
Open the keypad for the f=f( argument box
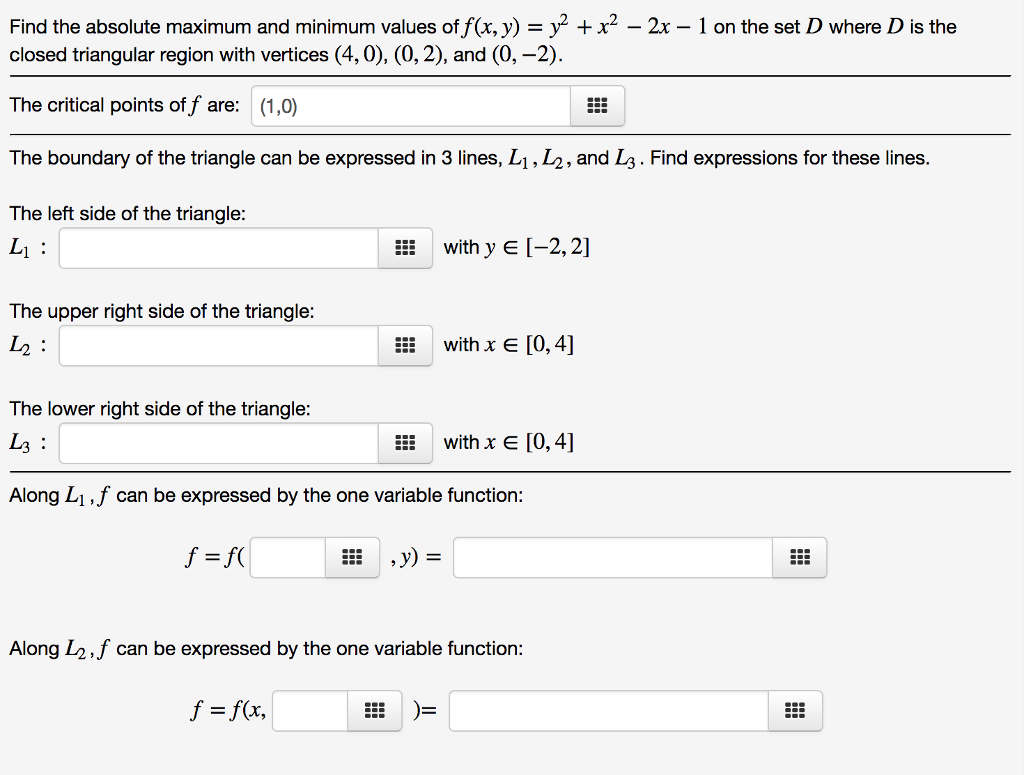click(x=351, y=557)
